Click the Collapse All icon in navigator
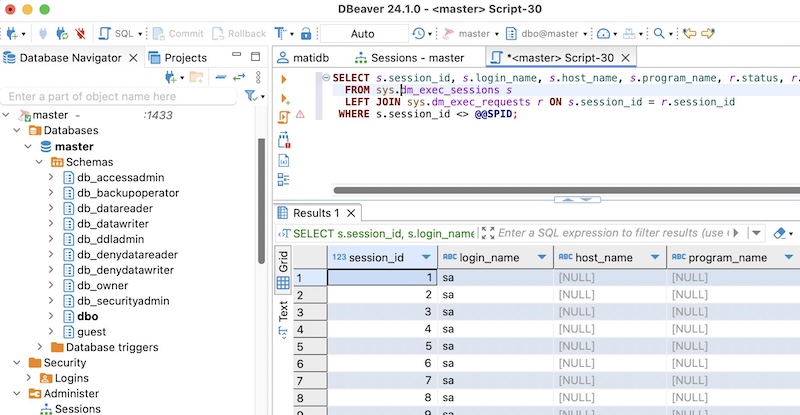Viewport: 800px width, 415px height. click(221, 78)
